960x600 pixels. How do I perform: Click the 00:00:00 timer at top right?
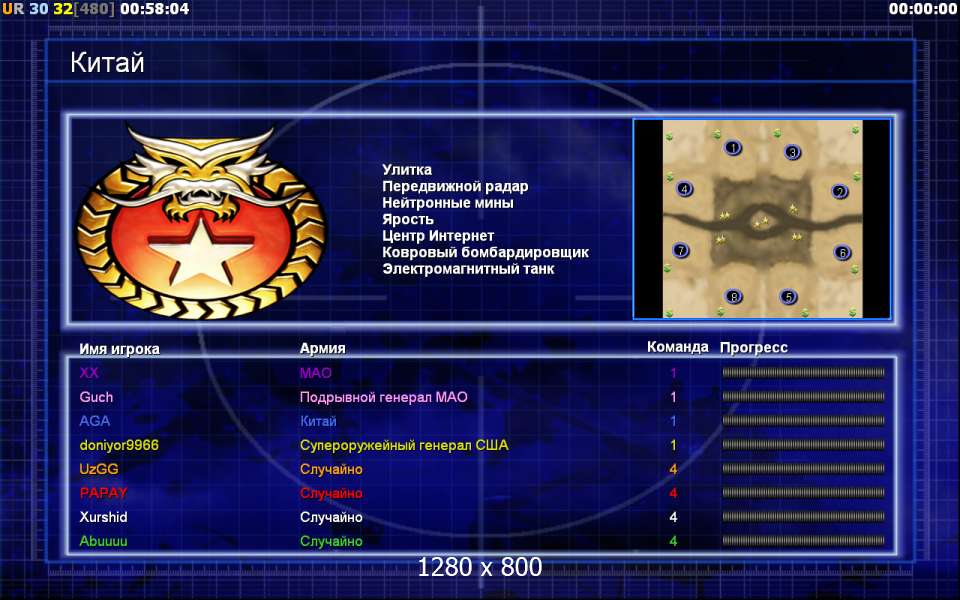923,9
